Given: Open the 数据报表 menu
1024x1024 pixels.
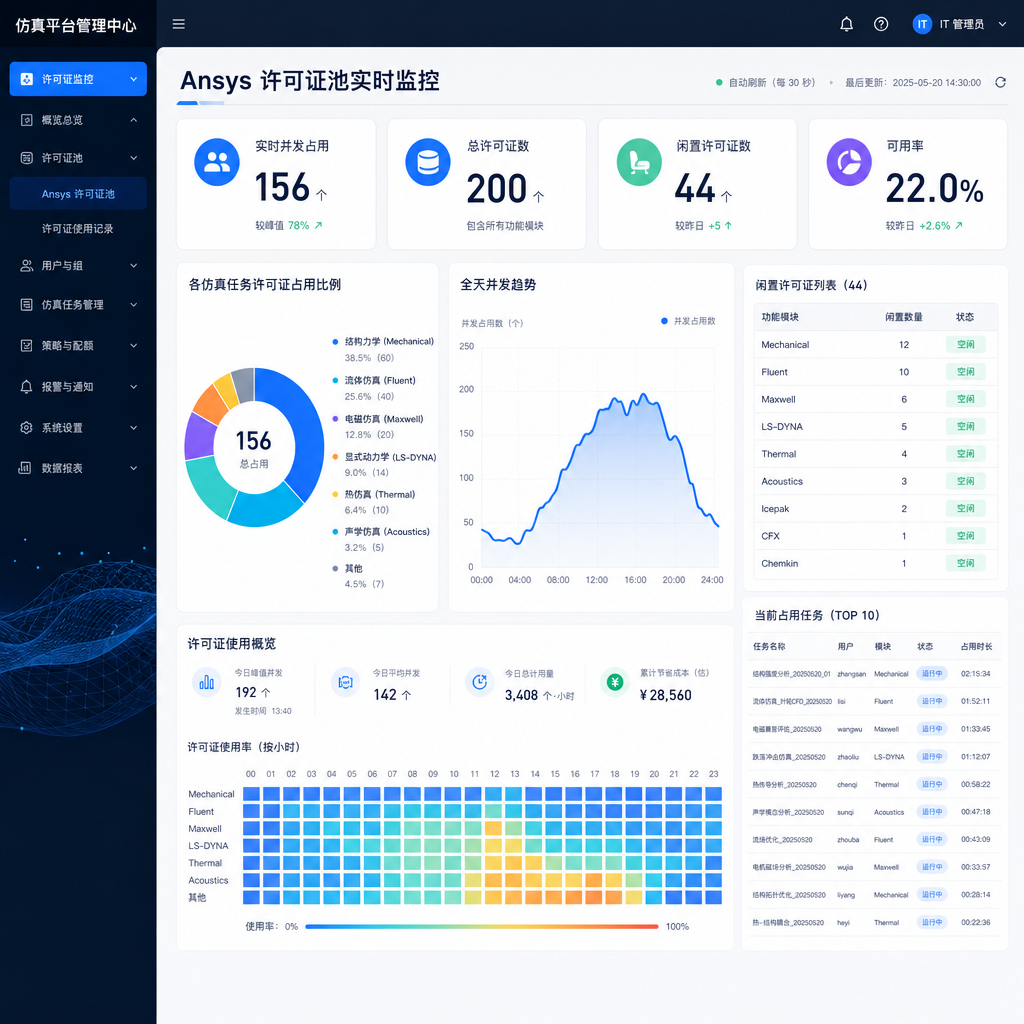Looking at the screenshot, I should (78, 468).
